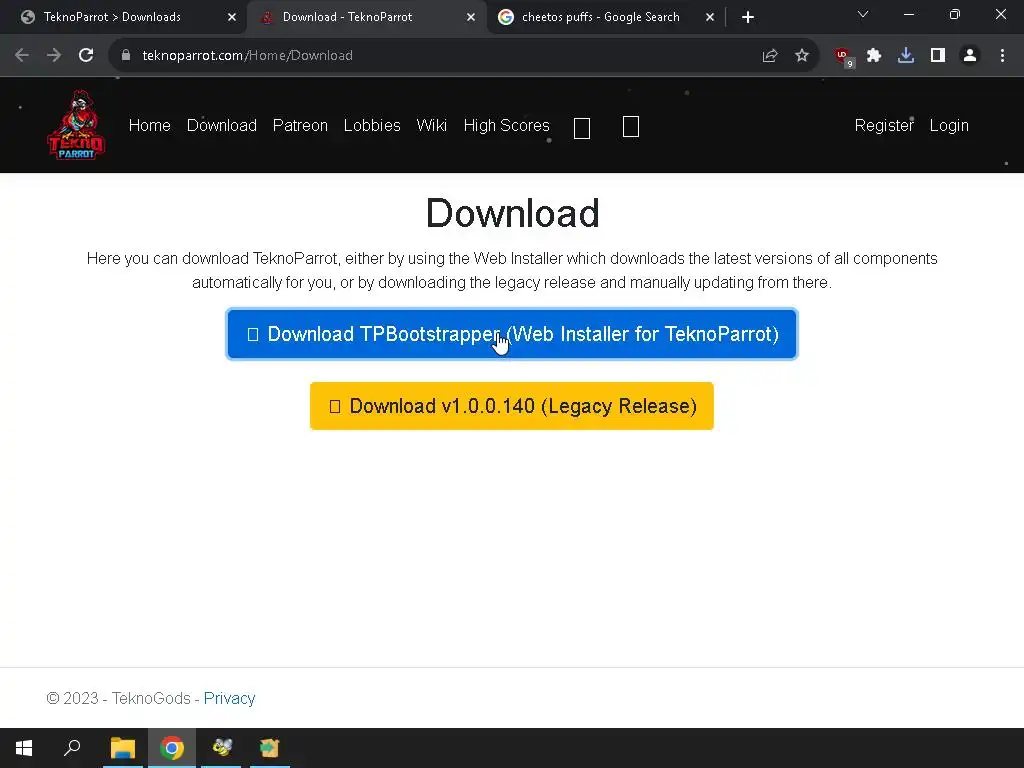Open Lobbies in the navbar

(x=372, y=125)
